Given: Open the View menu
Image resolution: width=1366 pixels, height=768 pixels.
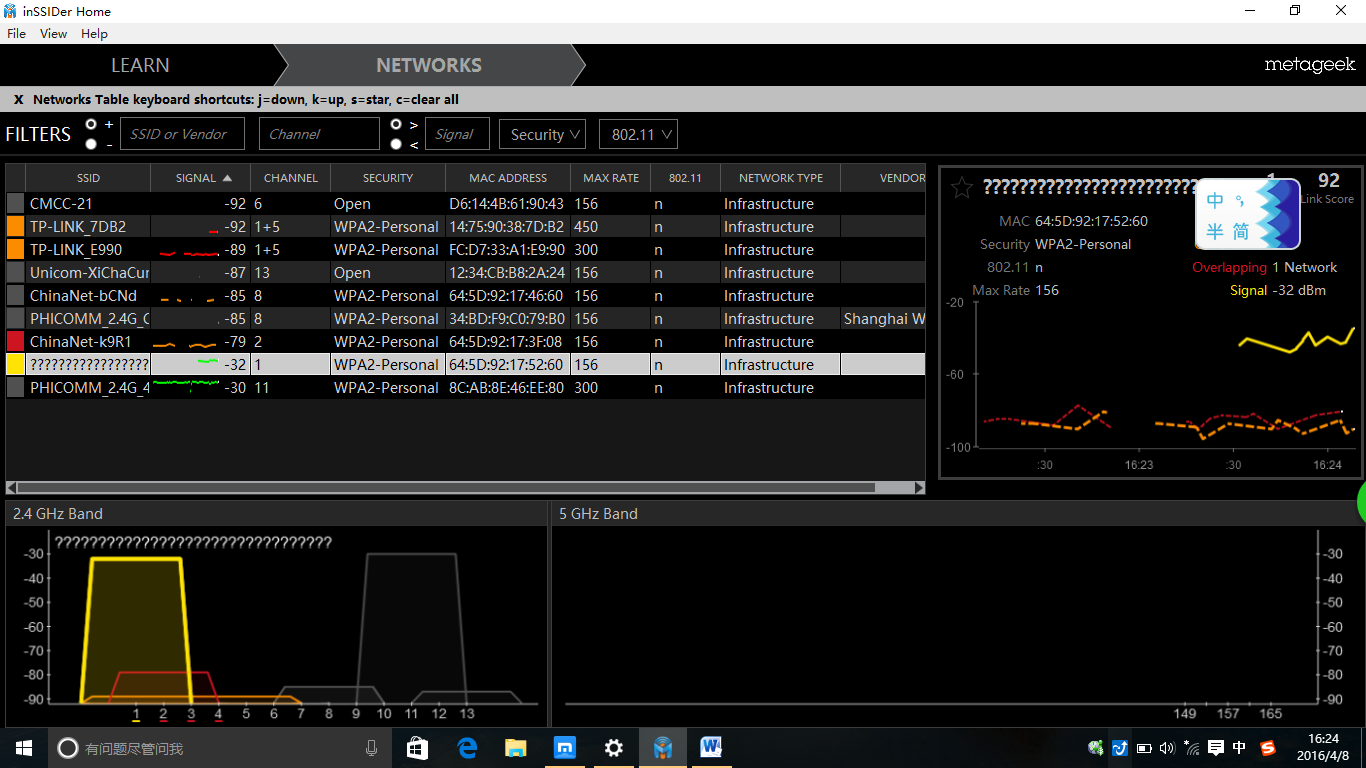Looking at the screenshot, I should point(53,33).
